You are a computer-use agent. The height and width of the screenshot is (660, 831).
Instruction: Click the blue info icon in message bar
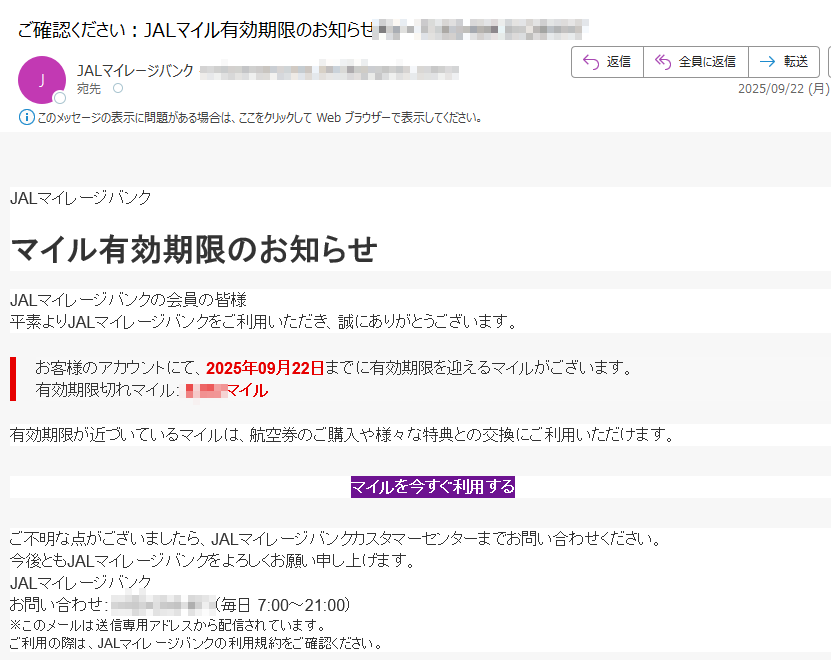(x=27, y=117)
